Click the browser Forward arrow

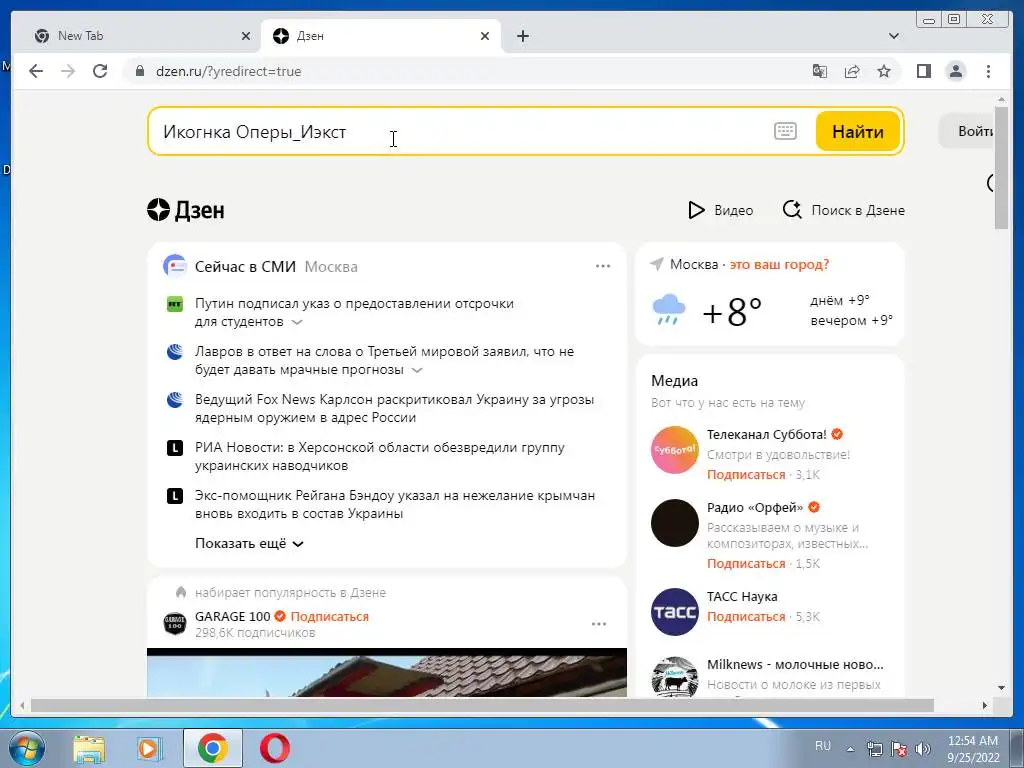(x=68, y=71)
